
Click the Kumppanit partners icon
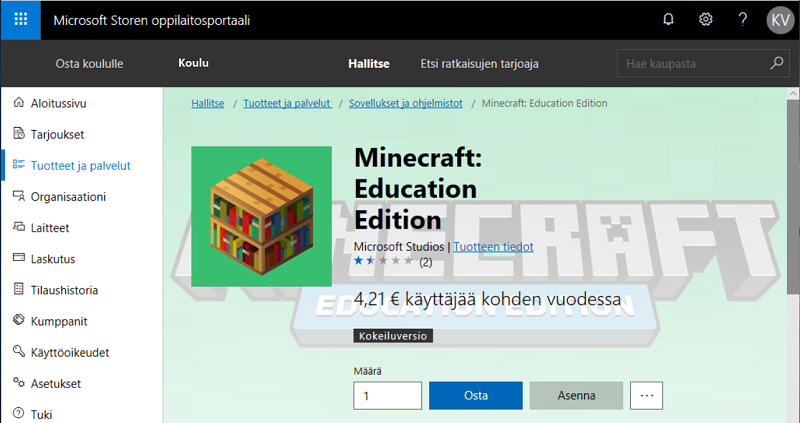pos(19,320)
